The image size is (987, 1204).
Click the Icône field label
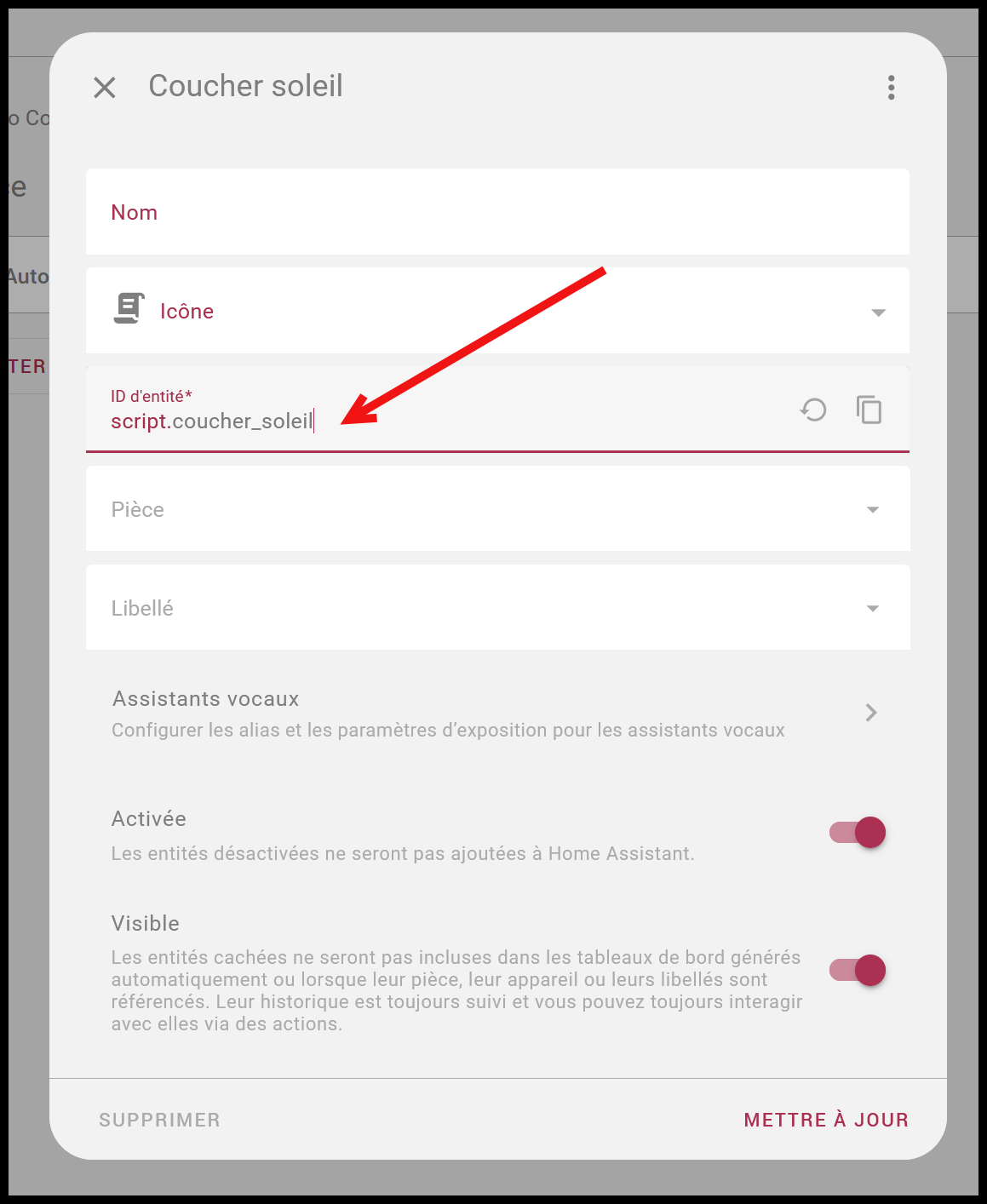pyautogui.click(x=186, y=311)
